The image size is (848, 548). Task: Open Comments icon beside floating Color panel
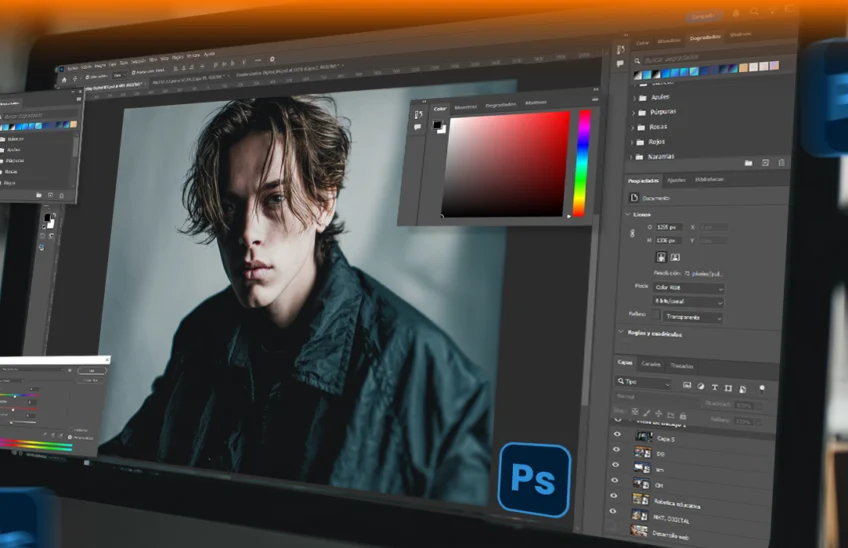(418, 127)
